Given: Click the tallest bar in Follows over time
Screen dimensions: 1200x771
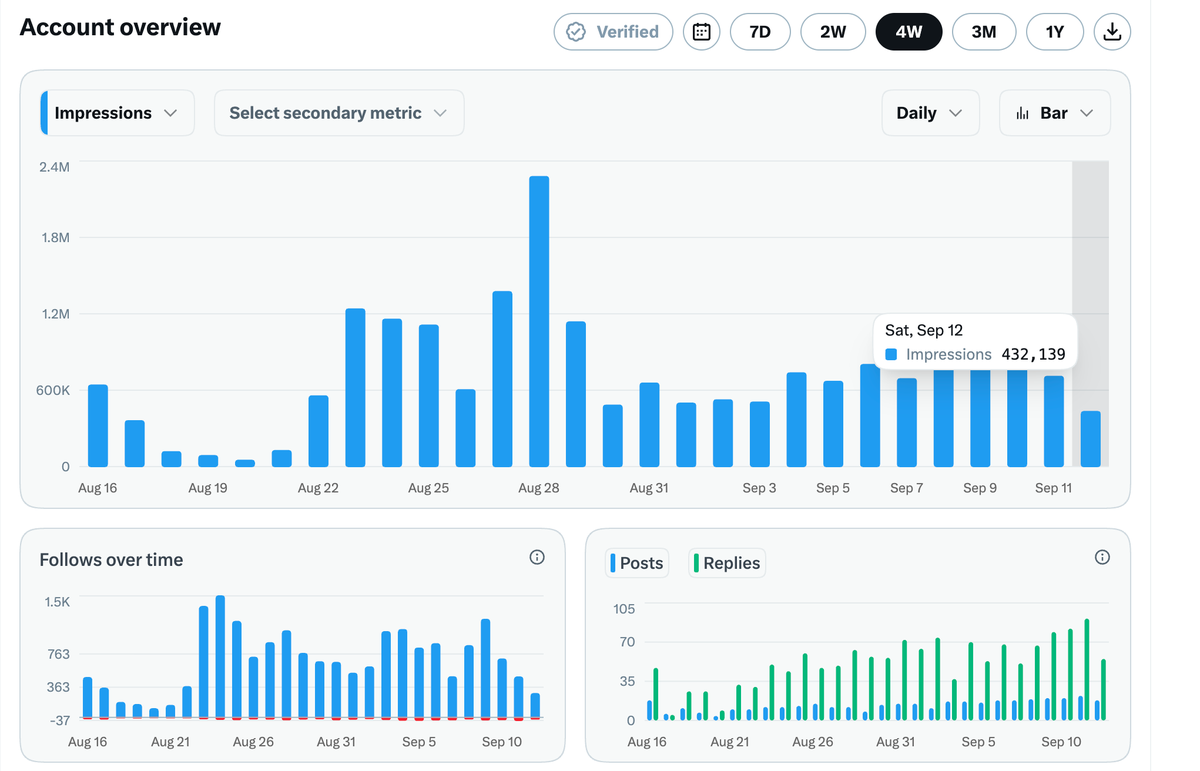Looking at the screenshot, I should pos(220,657).
